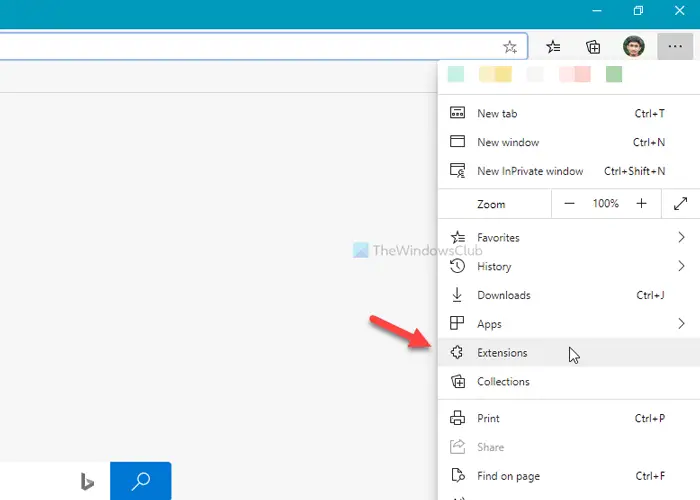This screenshot has height=500, width=700.
Task: Expand the Favorites submenu
Action: 569,238
